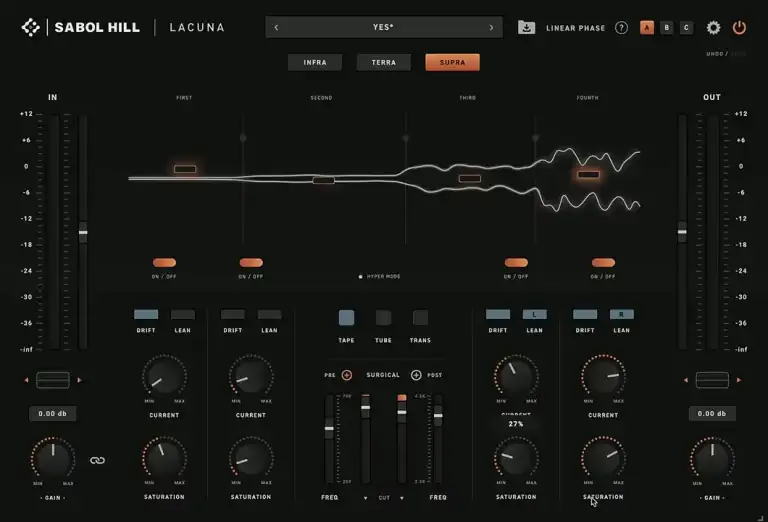This screenshot has width=768, height=522.
Task: Click the input 0.00 db value field
Action: click(52, 414)
